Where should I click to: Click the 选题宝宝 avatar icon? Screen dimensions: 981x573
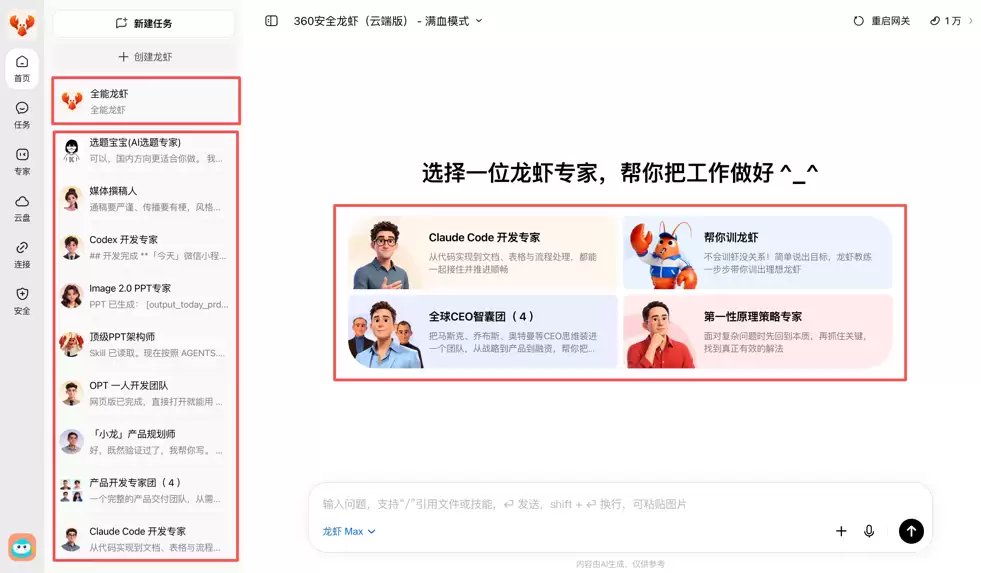coord(71,150)
